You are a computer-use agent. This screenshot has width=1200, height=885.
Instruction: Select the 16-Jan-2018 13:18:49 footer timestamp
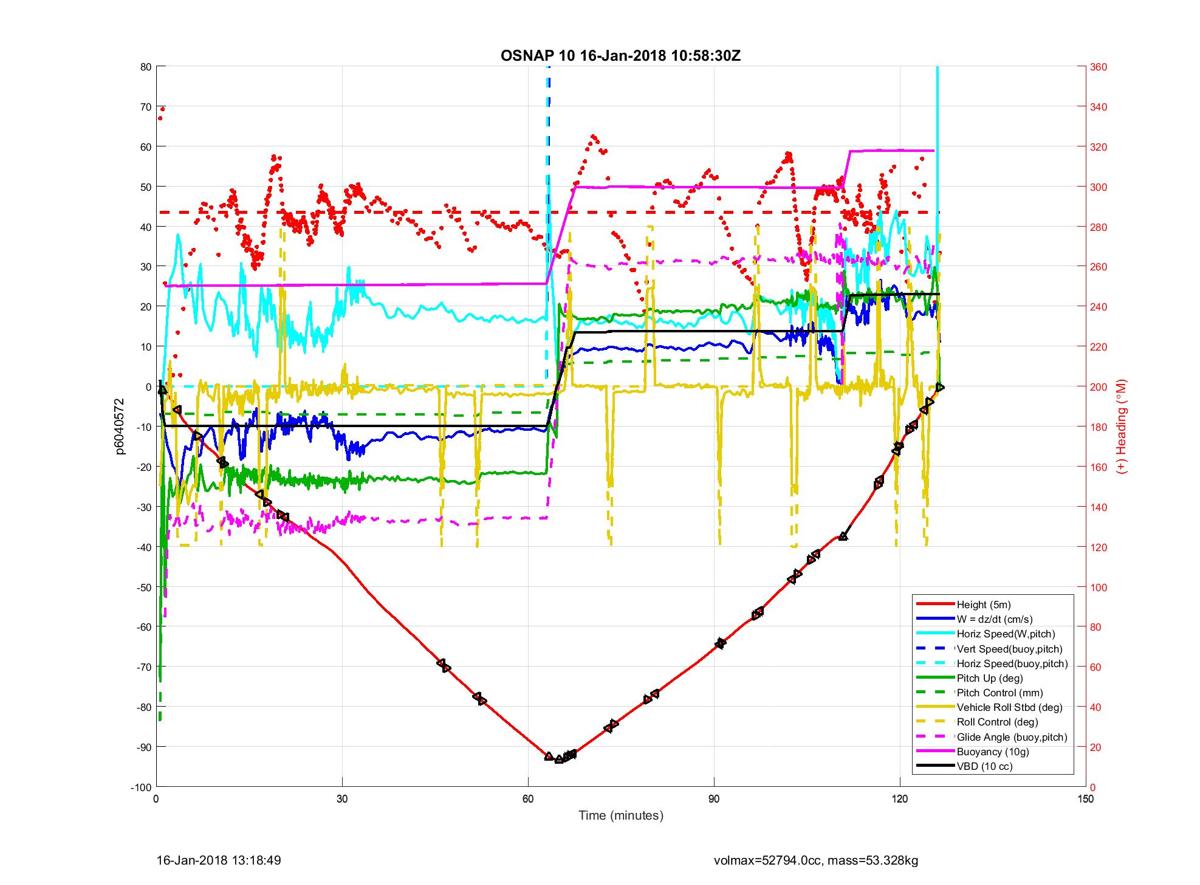(x=218, y=859)
